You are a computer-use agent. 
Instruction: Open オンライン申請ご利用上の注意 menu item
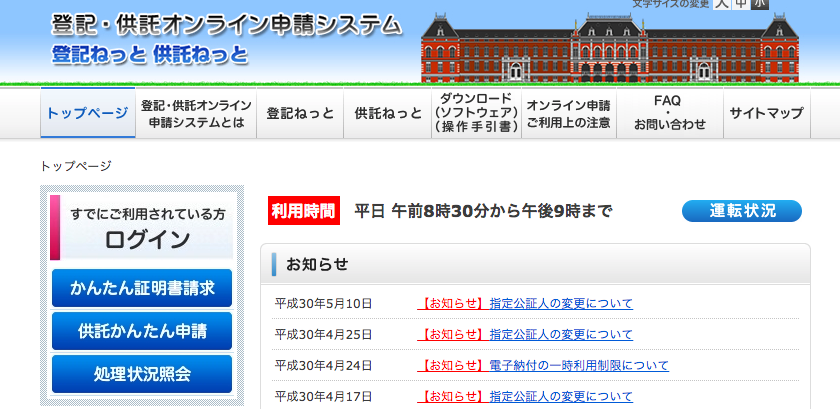(x=569, y=113)
